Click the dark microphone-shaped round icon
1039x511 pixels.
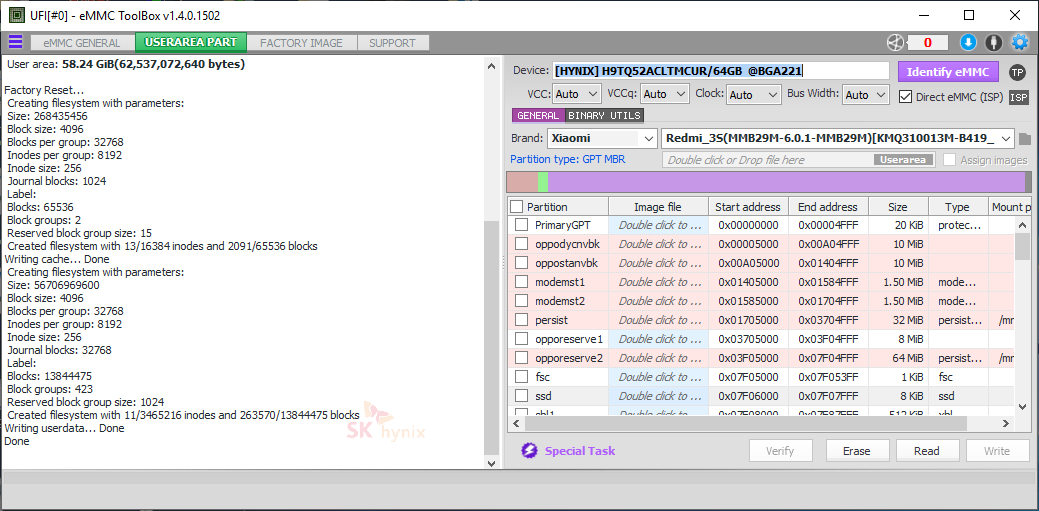[x=993, y=42]
